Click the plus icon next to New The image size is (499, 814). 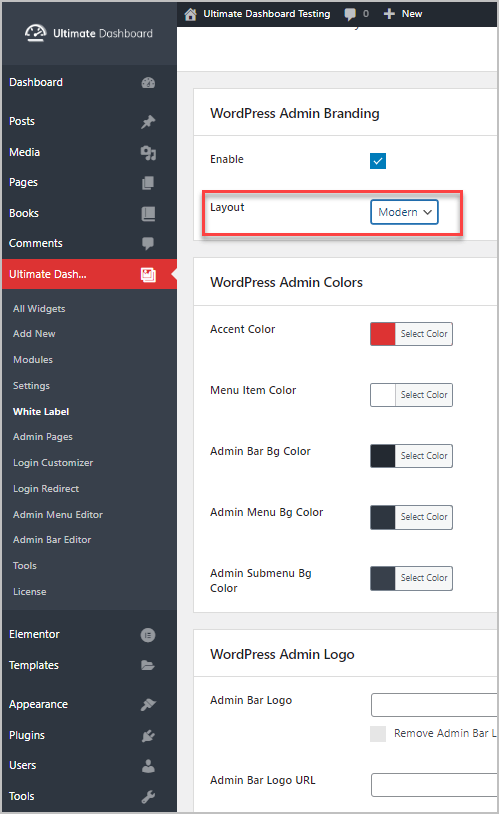(x=389, y=14)
